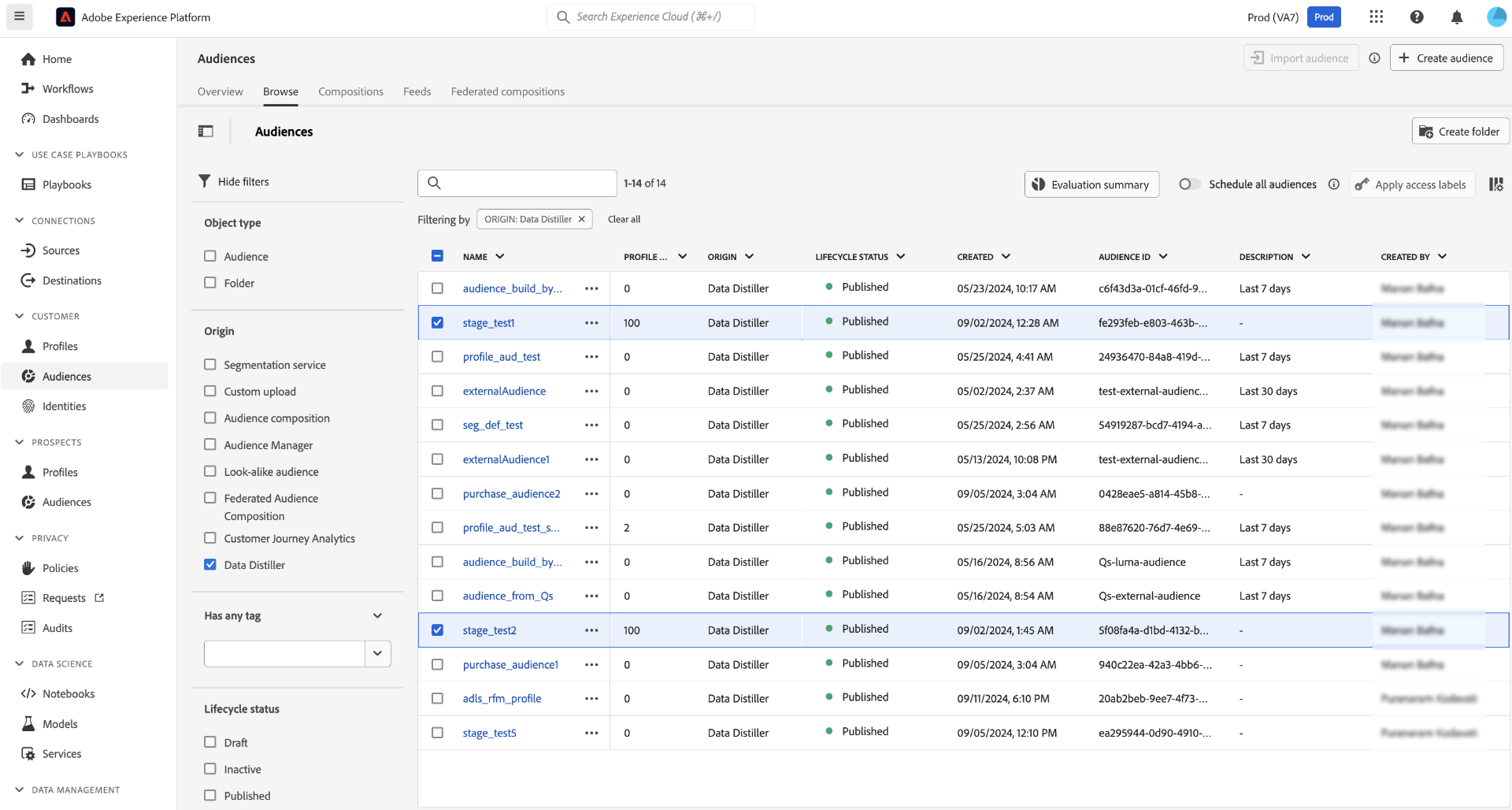1512x810 pixels.
Task: Uncheck the Data Distiller origin filter
Action: 210,565
